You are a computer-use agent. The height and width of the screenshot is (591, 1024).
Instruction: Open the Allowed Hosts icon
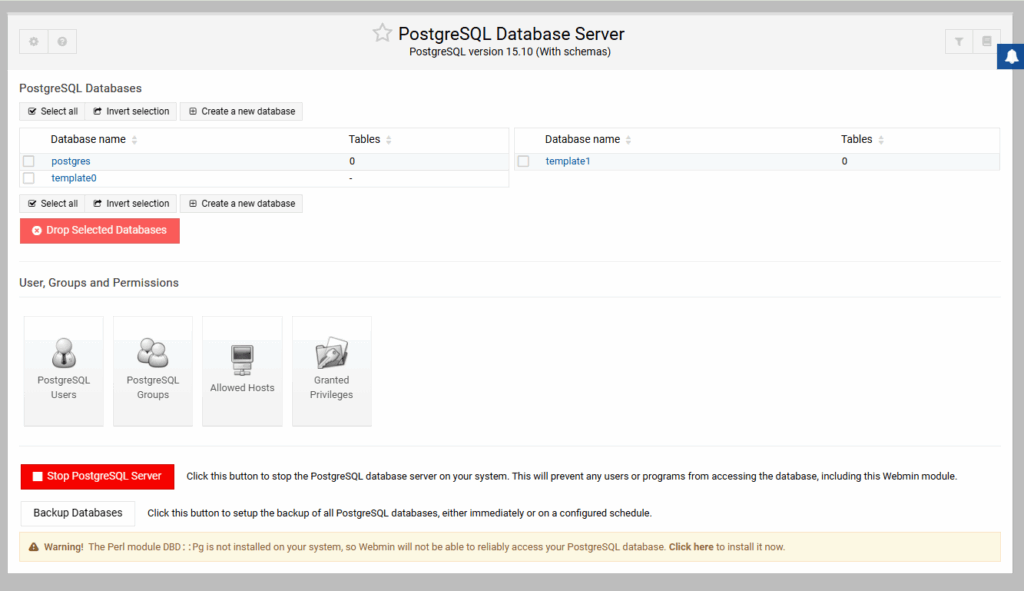pos(242,370)
